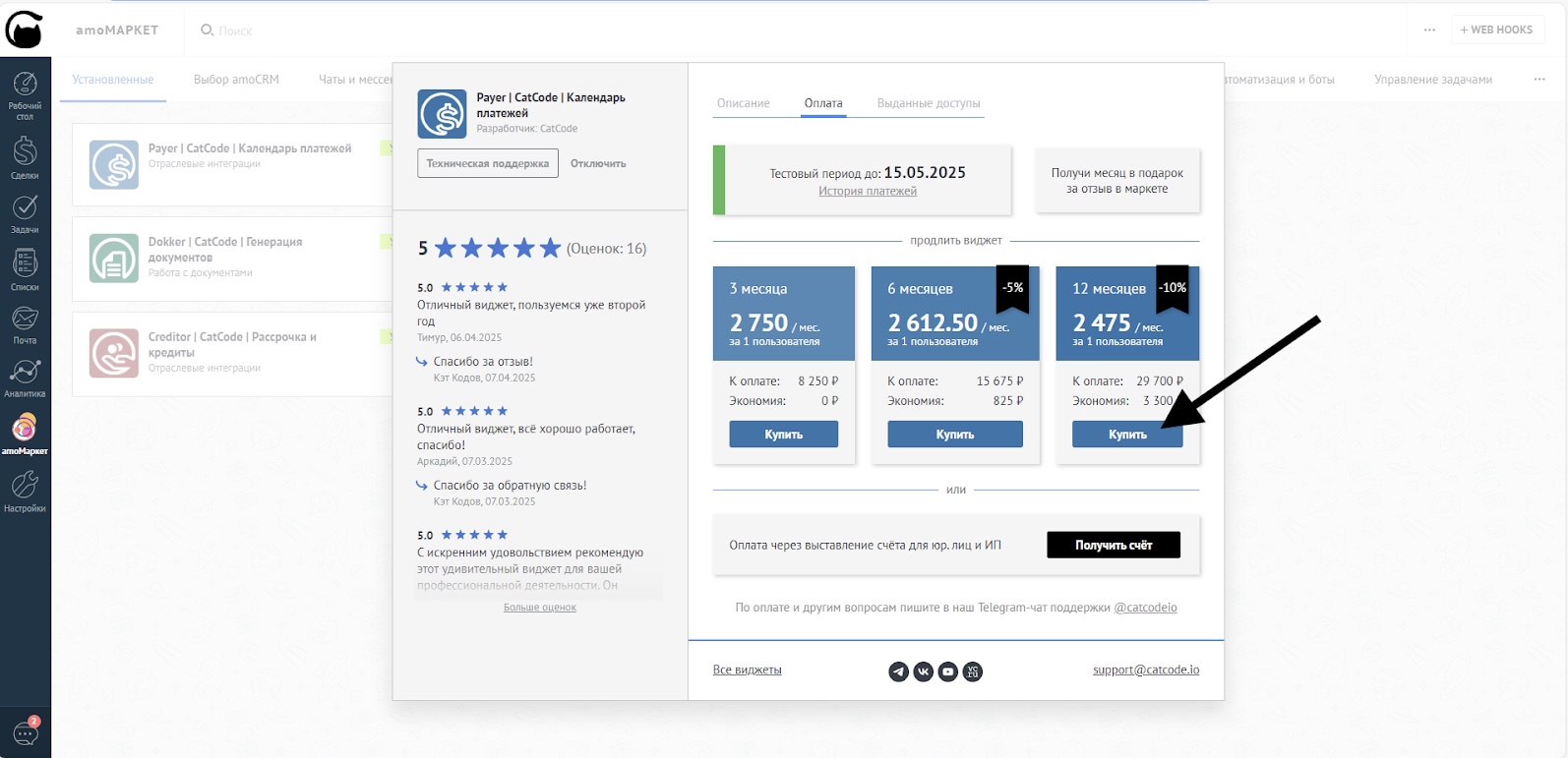Open Настройки in the sidebar
1568x758 pixels.
pyautogui.click(x=25, y=492)
